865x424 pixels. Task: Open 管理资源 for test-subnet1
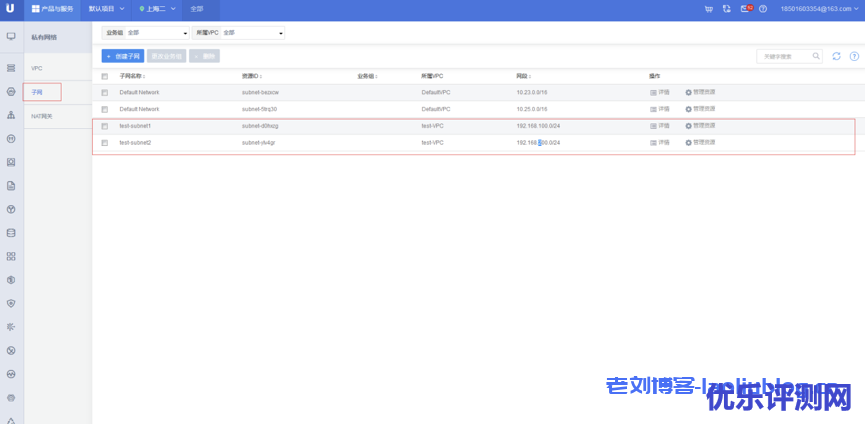(700, 126)
